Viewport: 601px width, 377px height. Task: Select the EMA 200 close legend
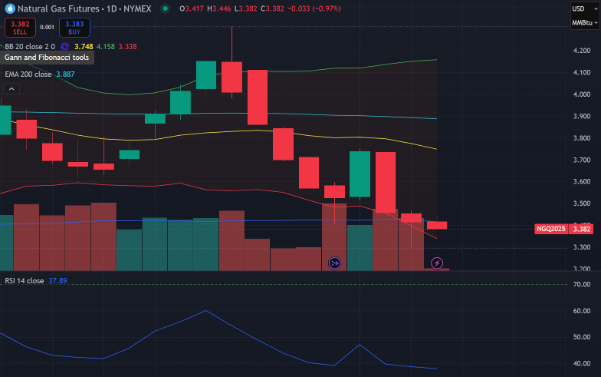tap(28, 74)
